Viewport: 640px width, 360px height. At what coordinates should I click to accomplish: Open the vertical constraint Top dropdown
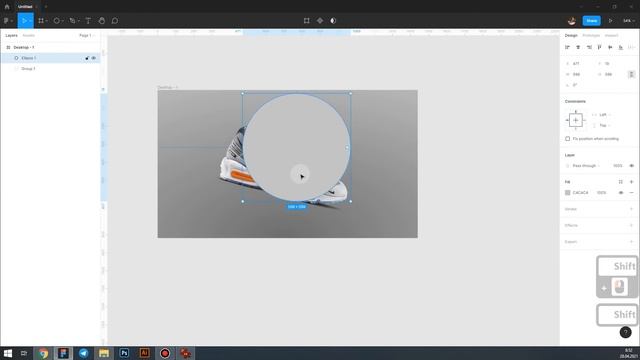[602, 125]
